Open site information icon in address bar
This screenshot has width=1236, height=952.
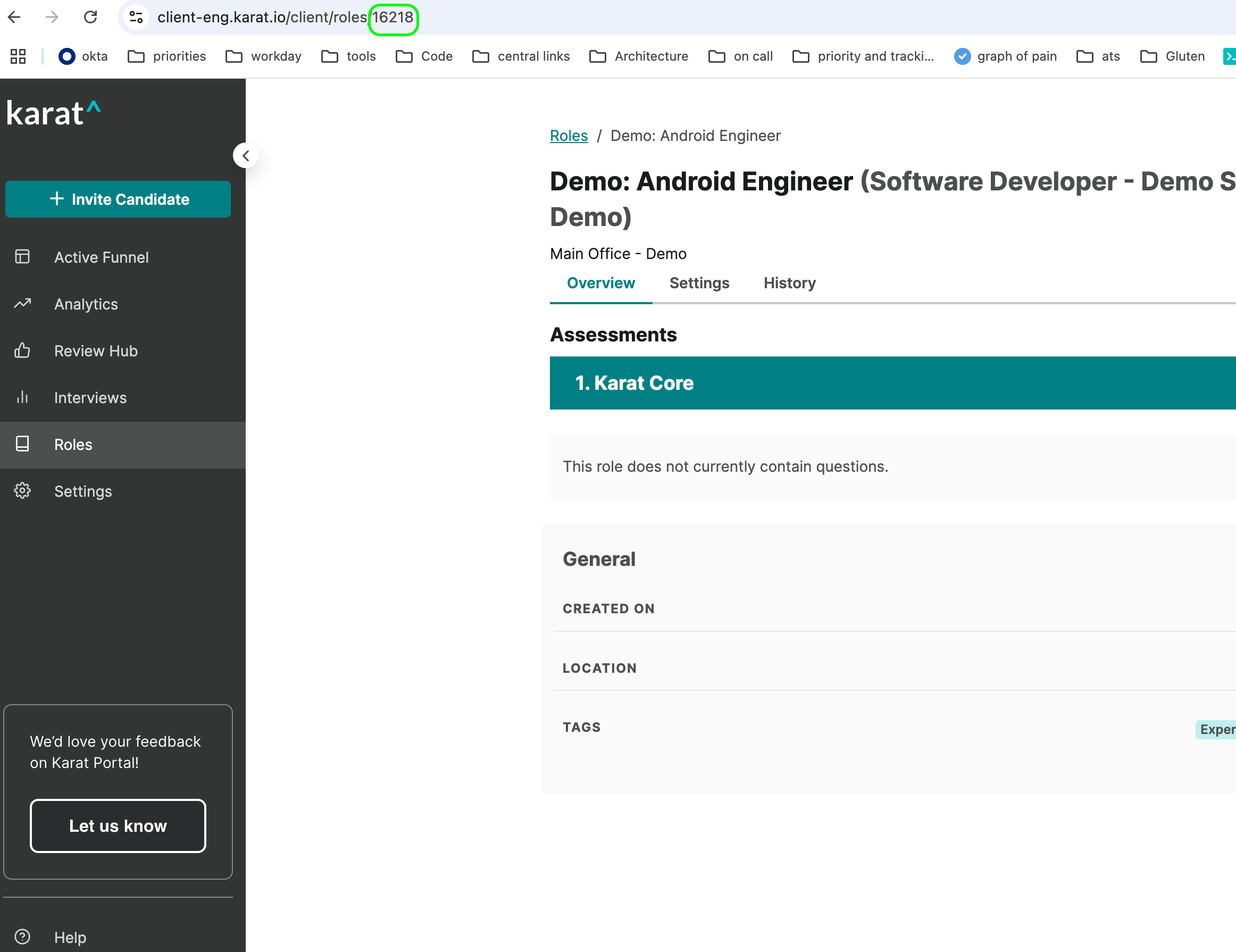point(136,18)
